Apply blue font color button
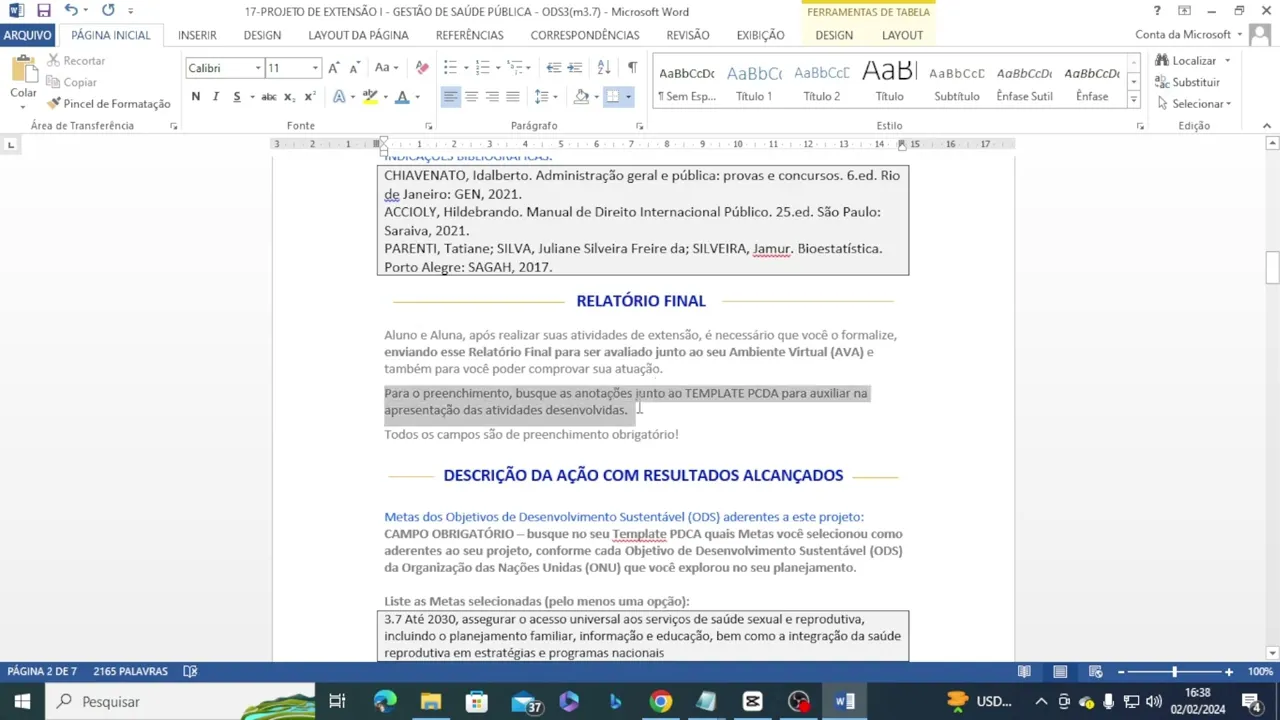Viewport: 1280px width, 720px height. point(402,96)
